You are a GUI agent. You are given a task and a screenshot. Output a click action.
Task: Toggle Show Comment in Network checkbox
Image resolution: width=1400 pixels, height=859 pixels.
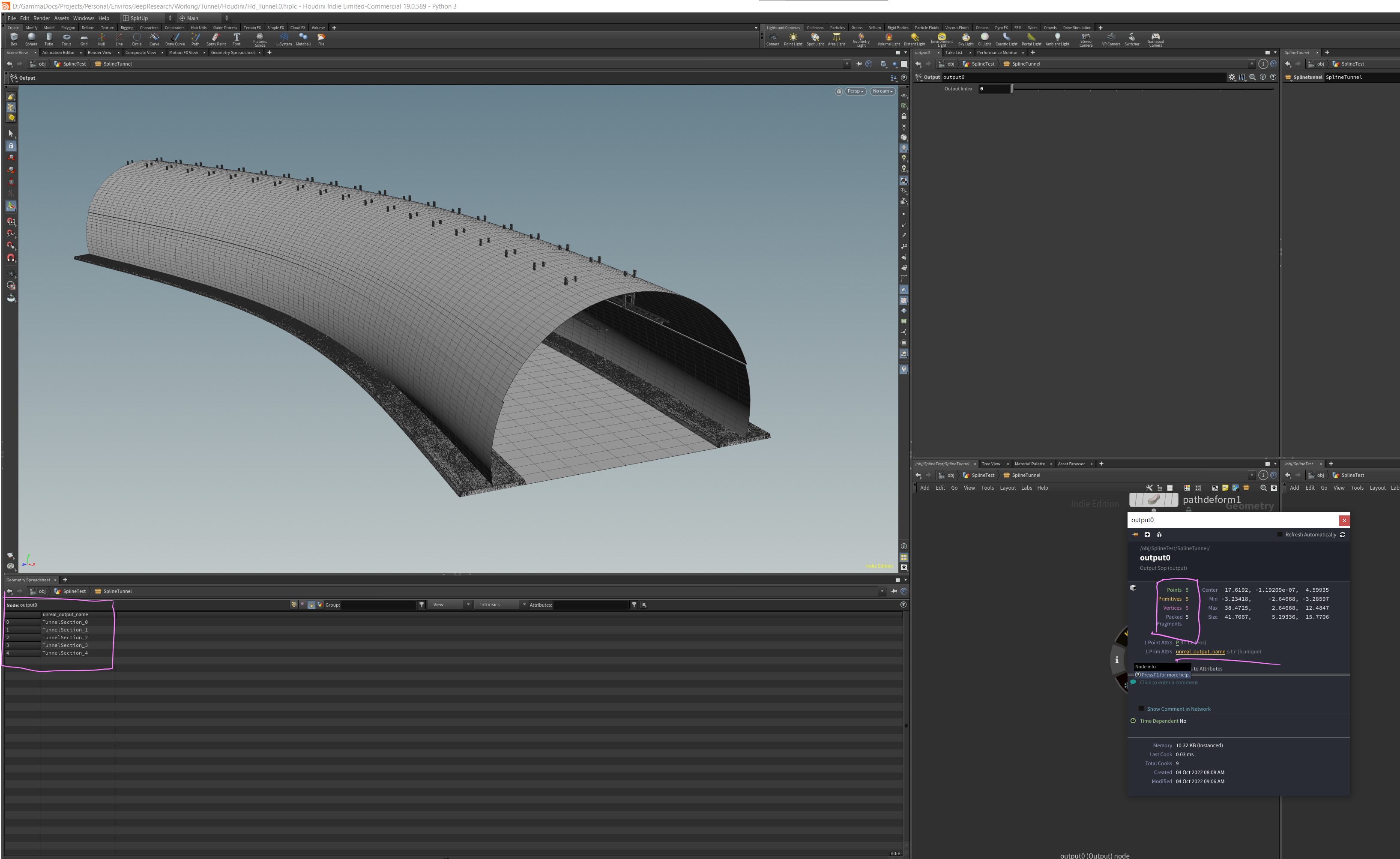1142,709
